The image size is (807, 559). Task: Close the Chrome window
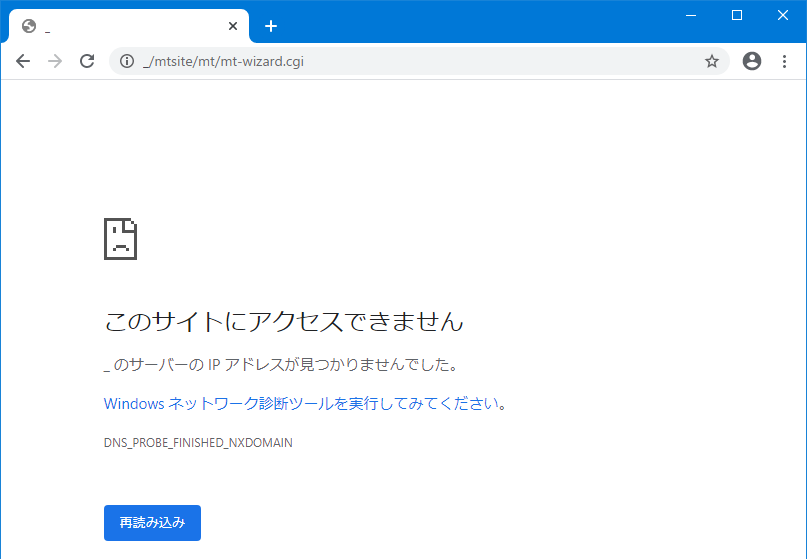783,15
